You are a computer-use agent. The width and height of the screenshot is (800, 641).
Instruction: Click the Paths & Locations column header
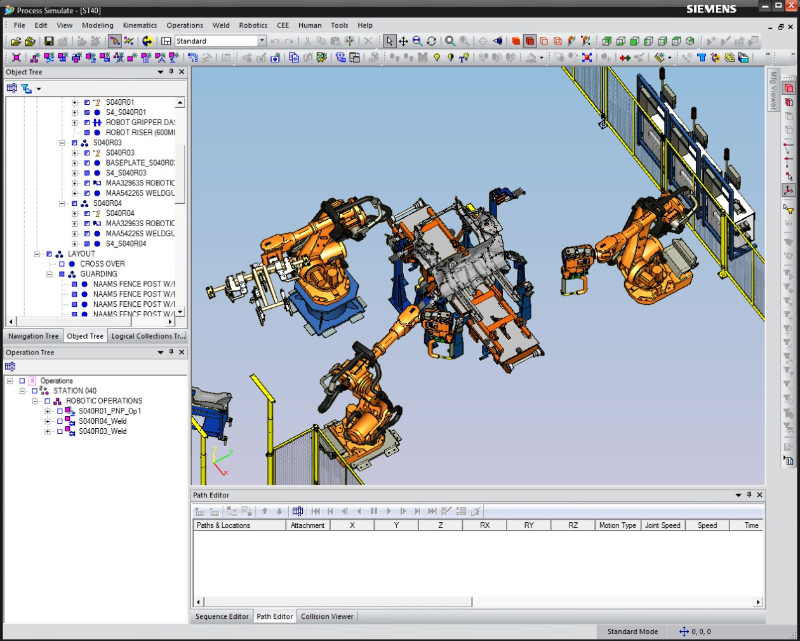(240, 525)
